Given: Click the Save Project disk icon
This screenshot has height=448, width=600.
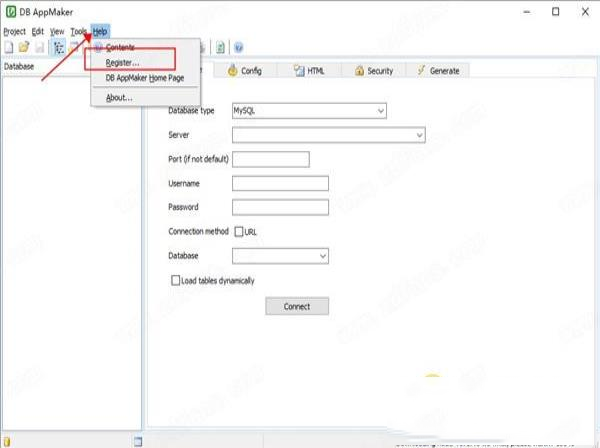Looking at the screenshot, I should [39, 47].
